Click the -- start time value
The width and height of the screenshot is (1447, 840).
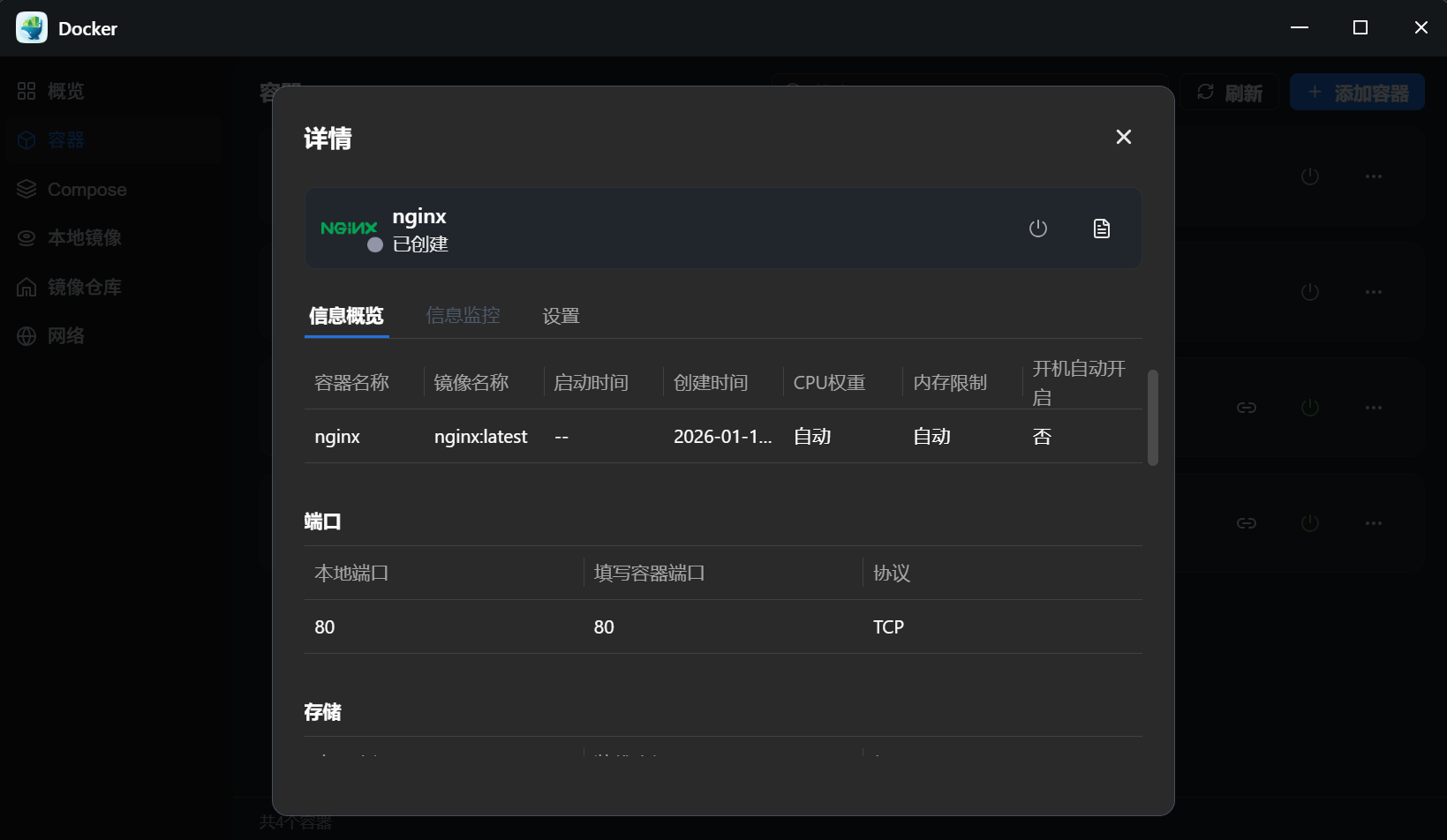pos(561,437)
